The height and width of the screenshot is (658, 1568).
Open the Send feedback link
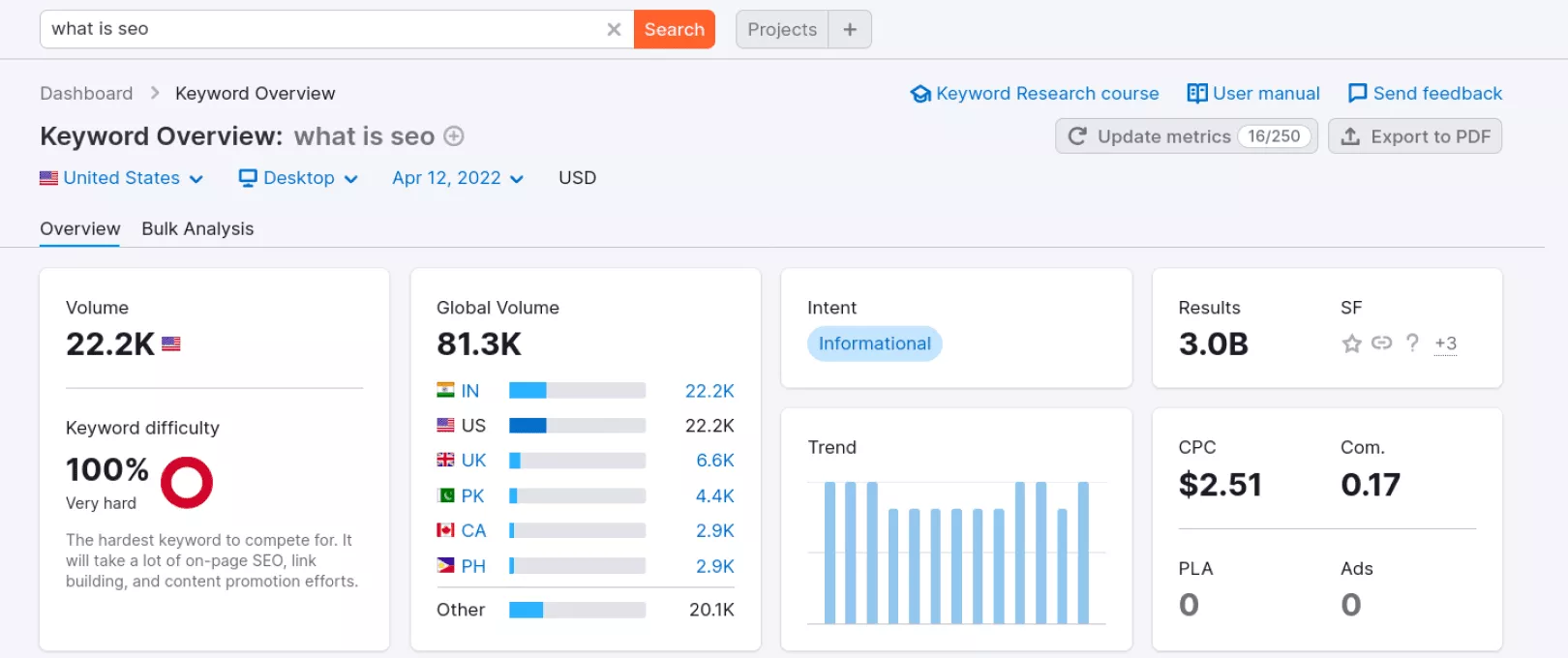[x=1425, y=94]
